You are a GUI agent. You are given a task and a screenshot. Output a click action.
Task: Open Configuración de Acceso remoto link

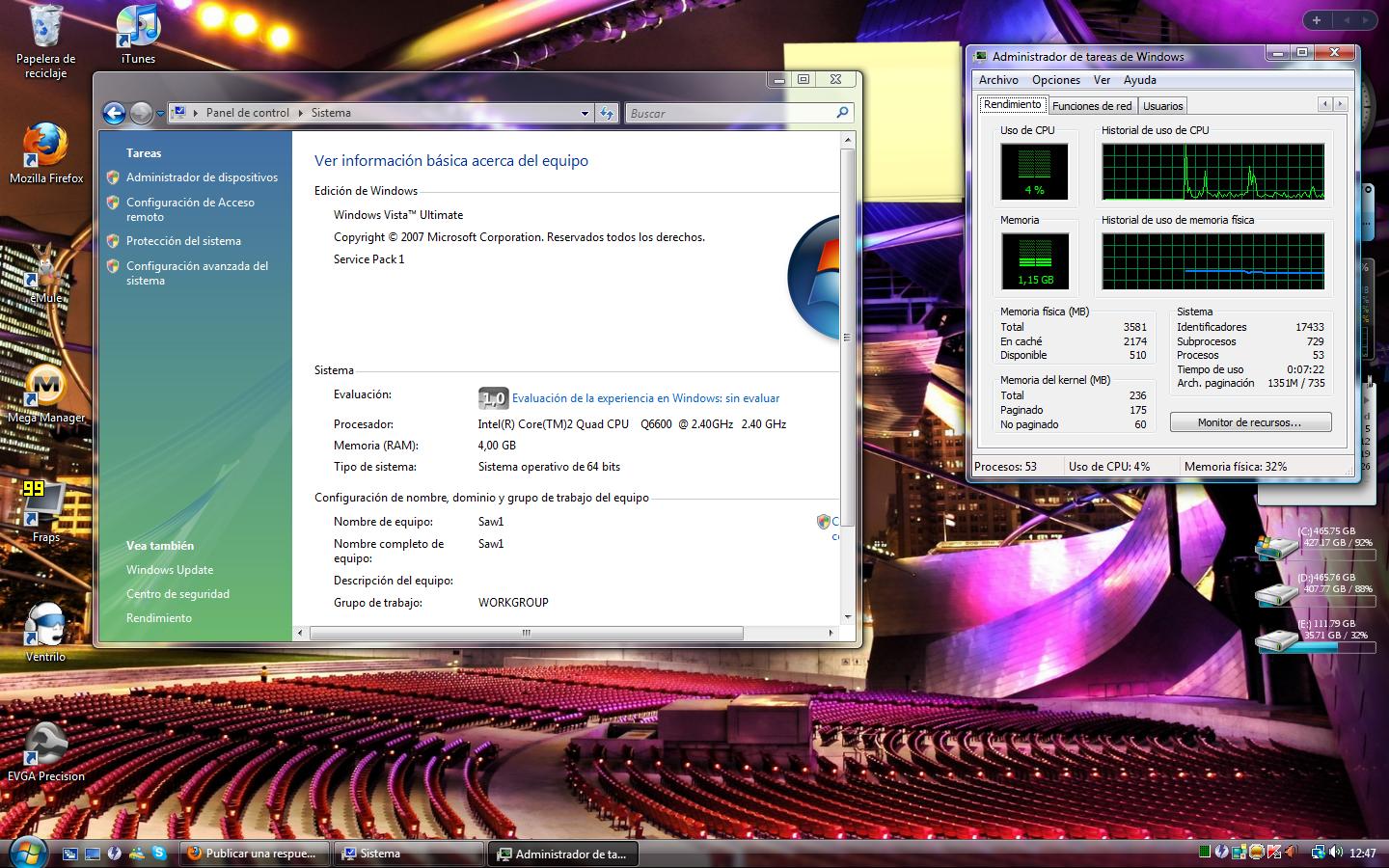click(x=190, y=209)
